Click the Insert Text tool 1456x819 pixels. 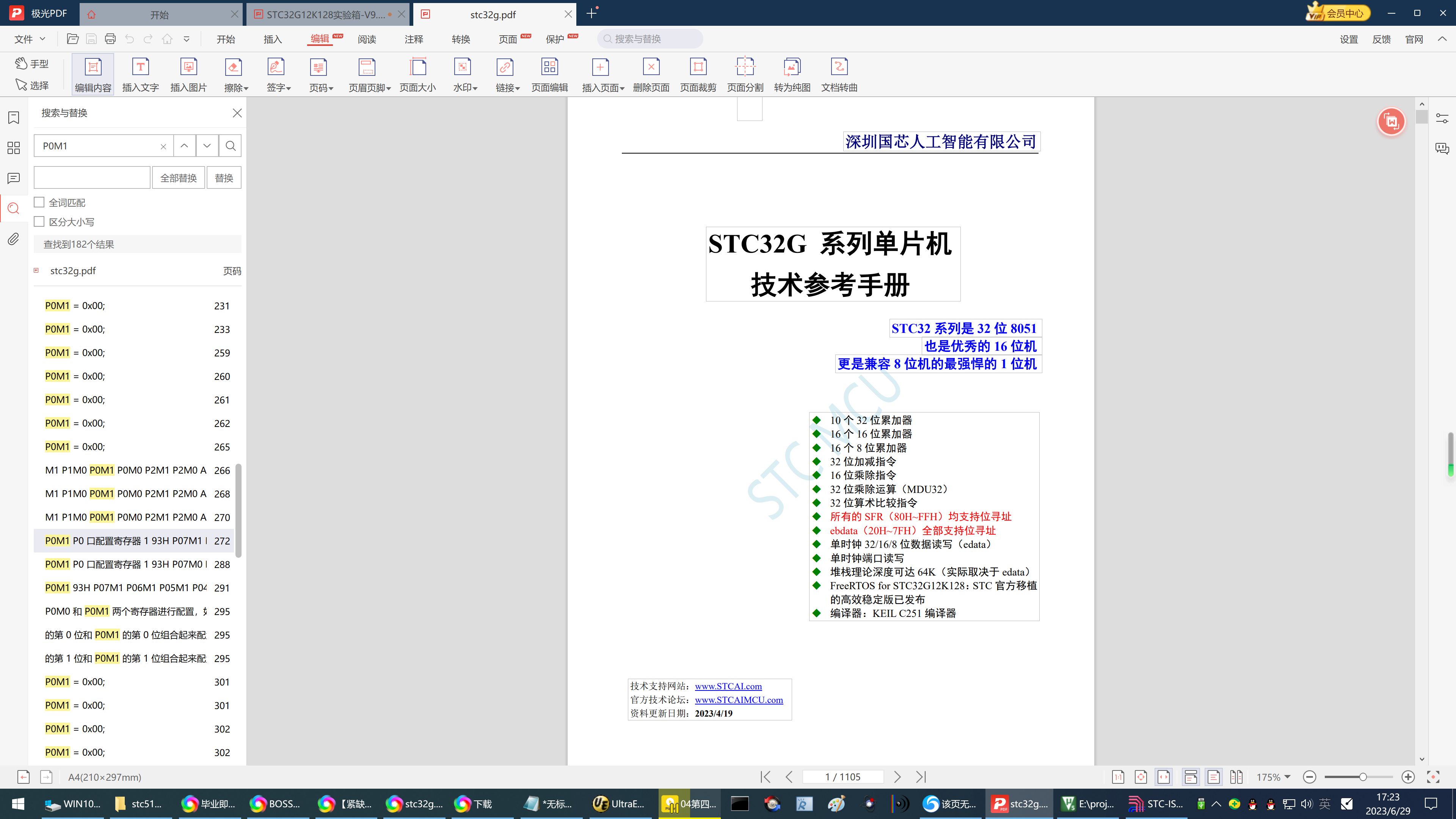coord(140,74)
